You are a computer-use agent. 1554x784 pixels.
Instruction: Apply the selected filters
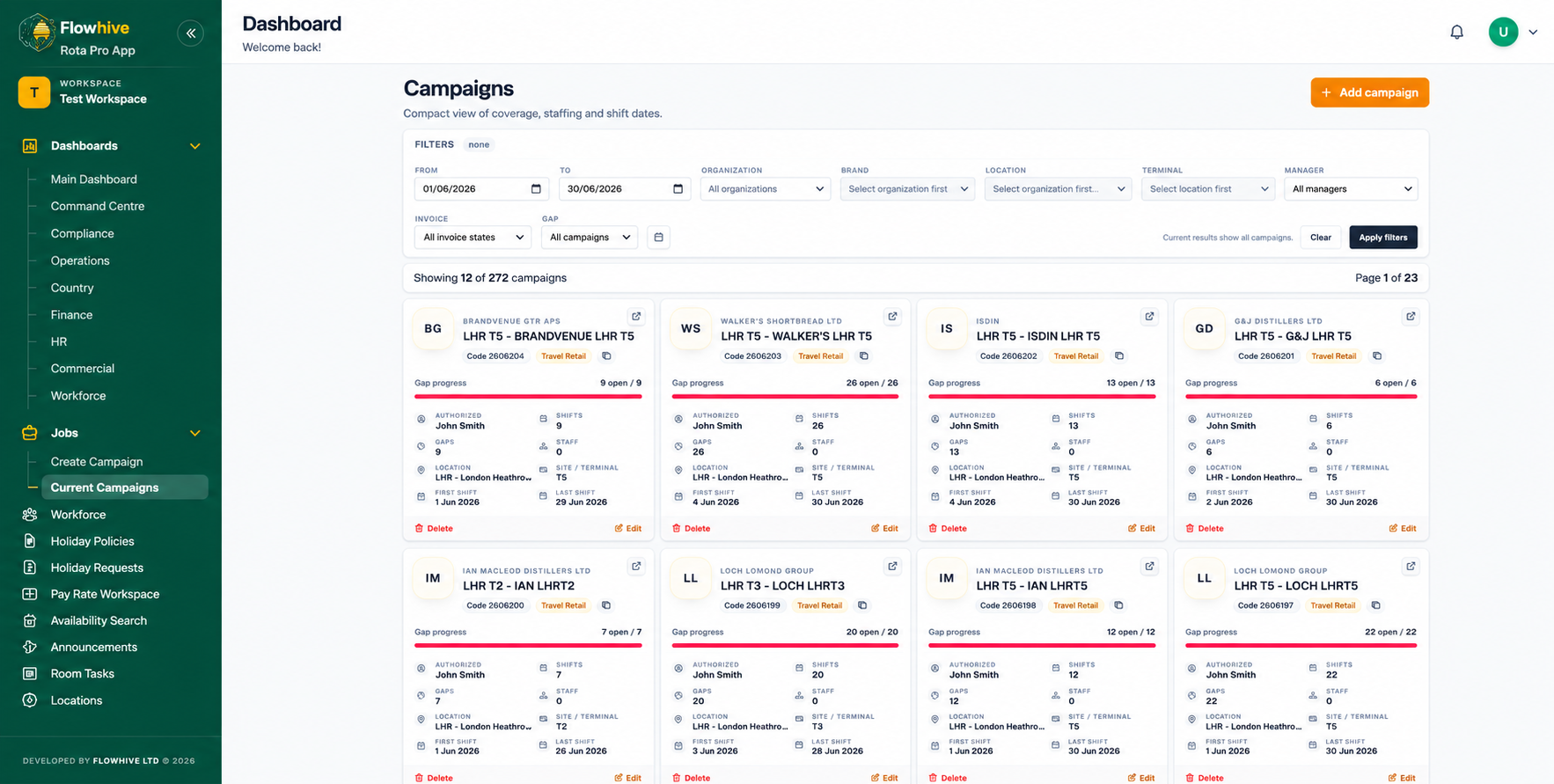click(1383, 238)
